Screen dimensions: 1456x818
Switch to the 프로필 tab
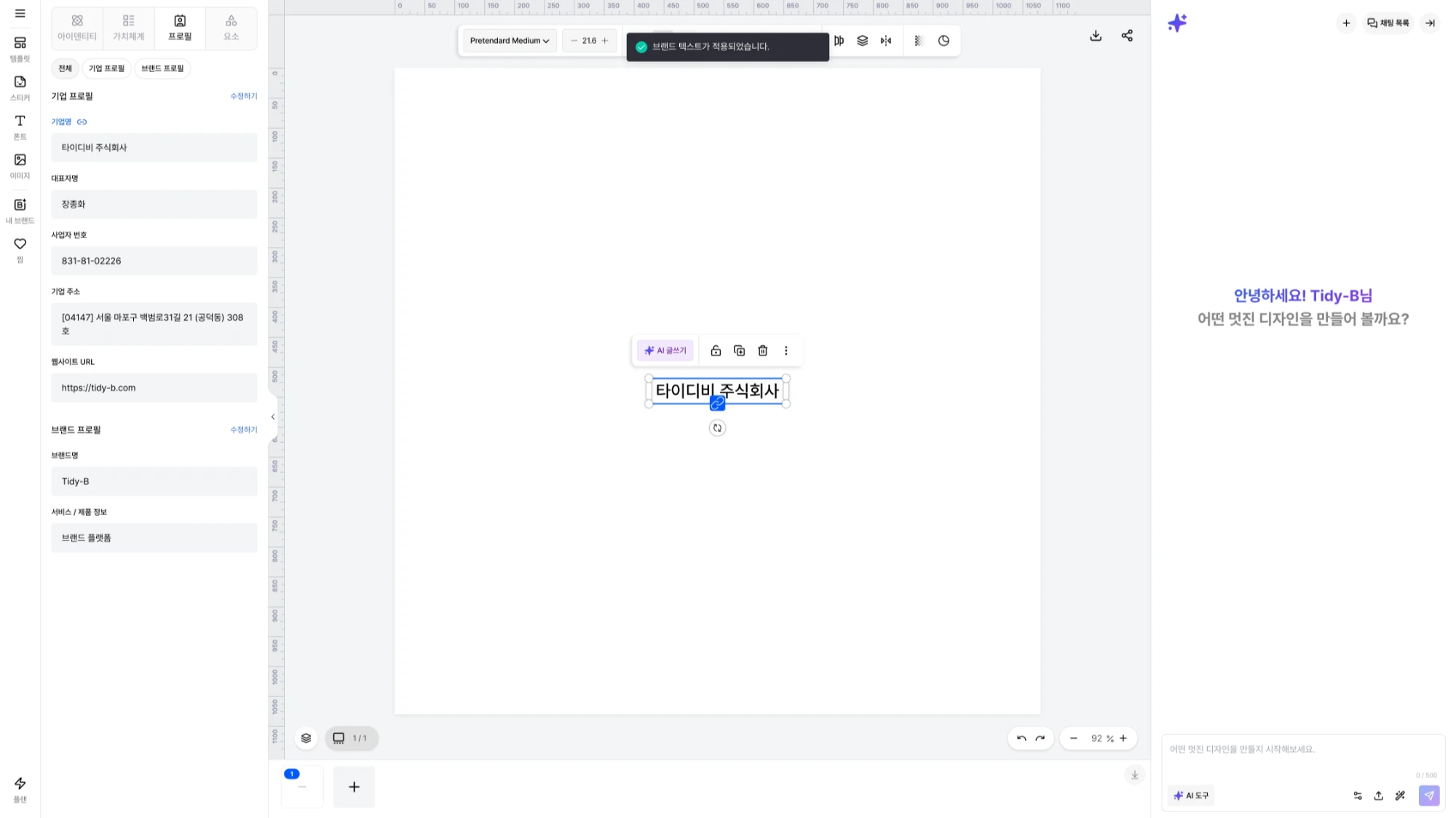[180, 28]
